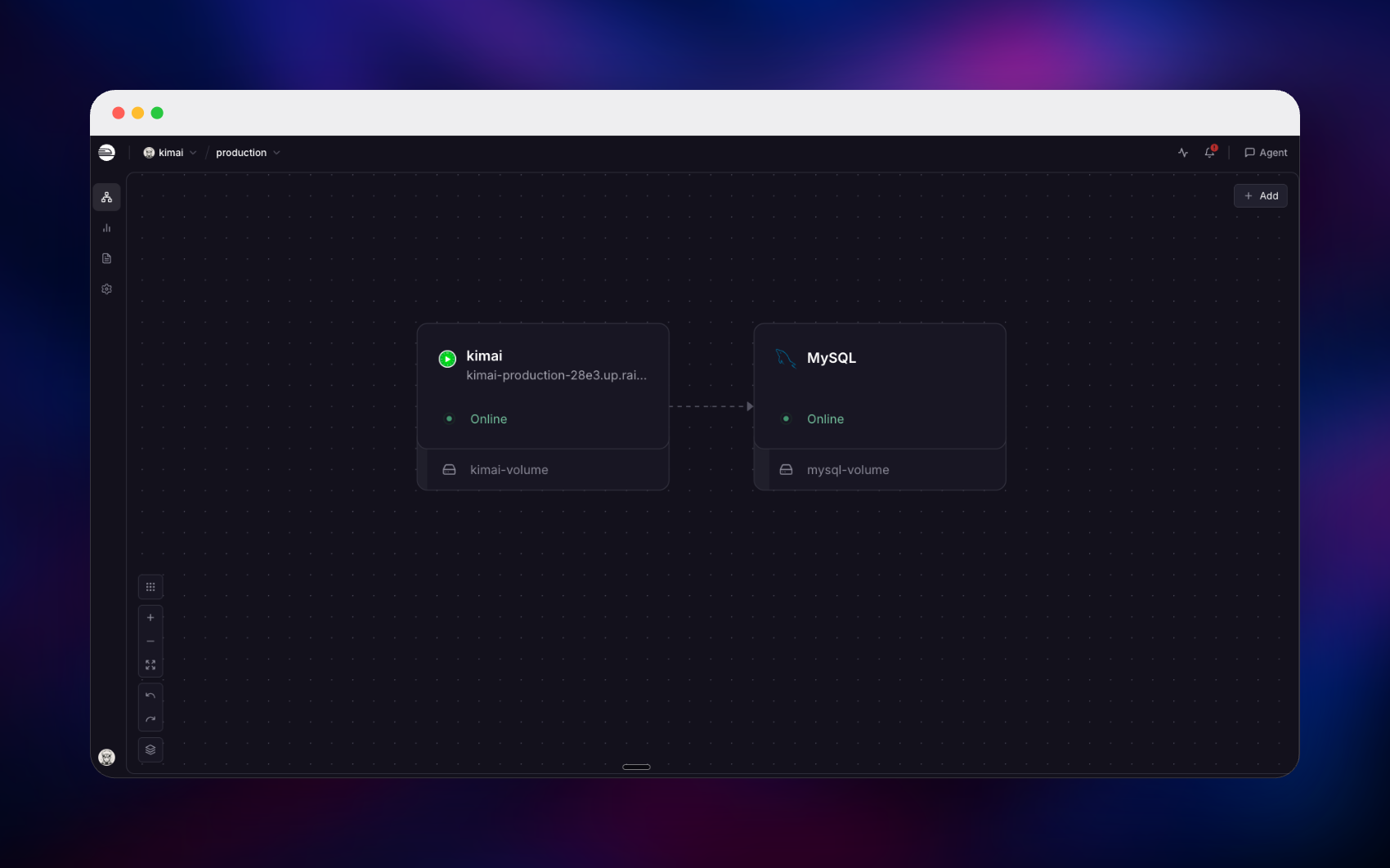Undo the last canvas change
Screen dimensions: 1390x868
[x=150, y=696]
